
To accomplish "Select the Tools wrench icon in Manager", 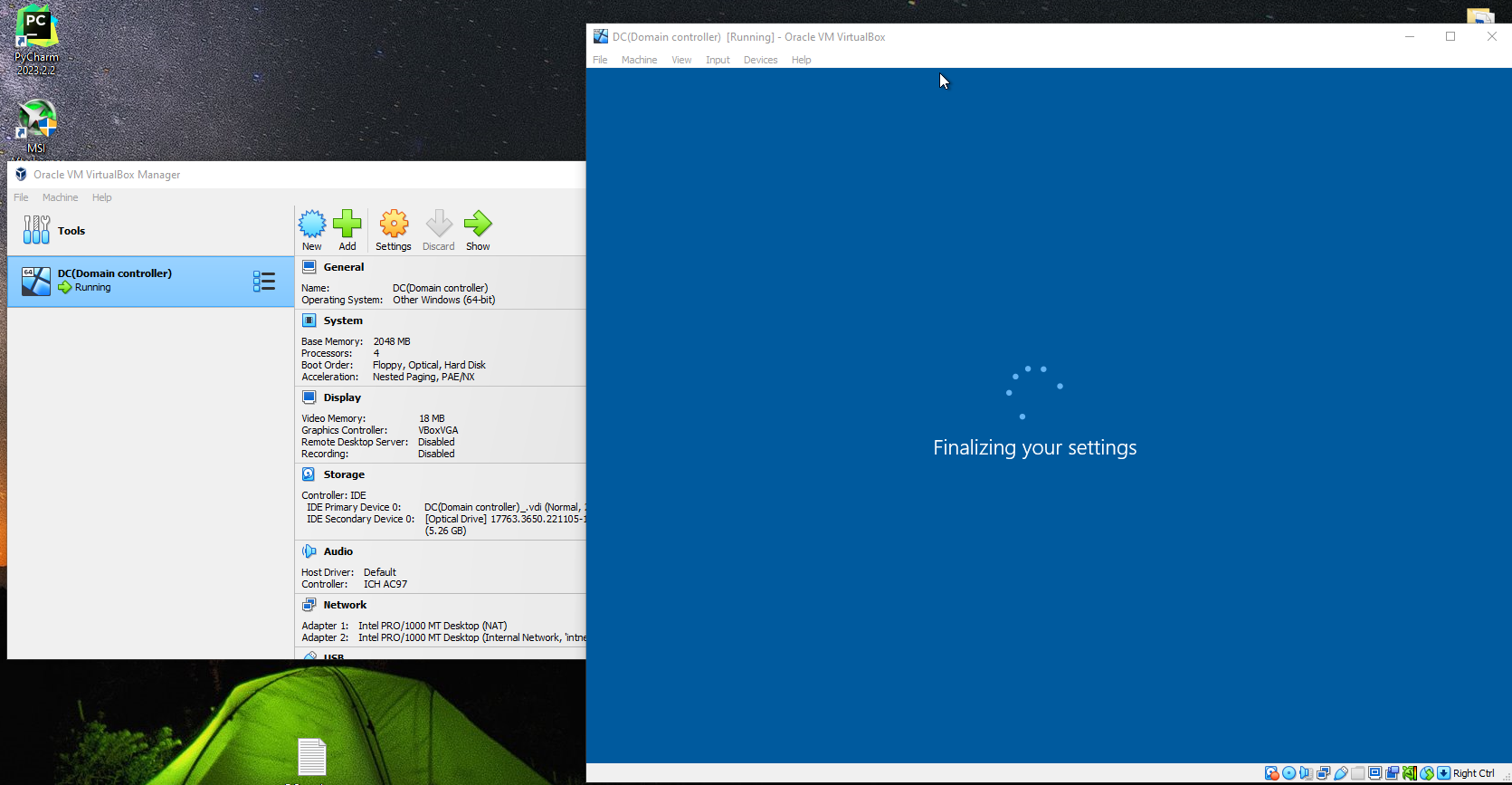I will tap(36, 230).
